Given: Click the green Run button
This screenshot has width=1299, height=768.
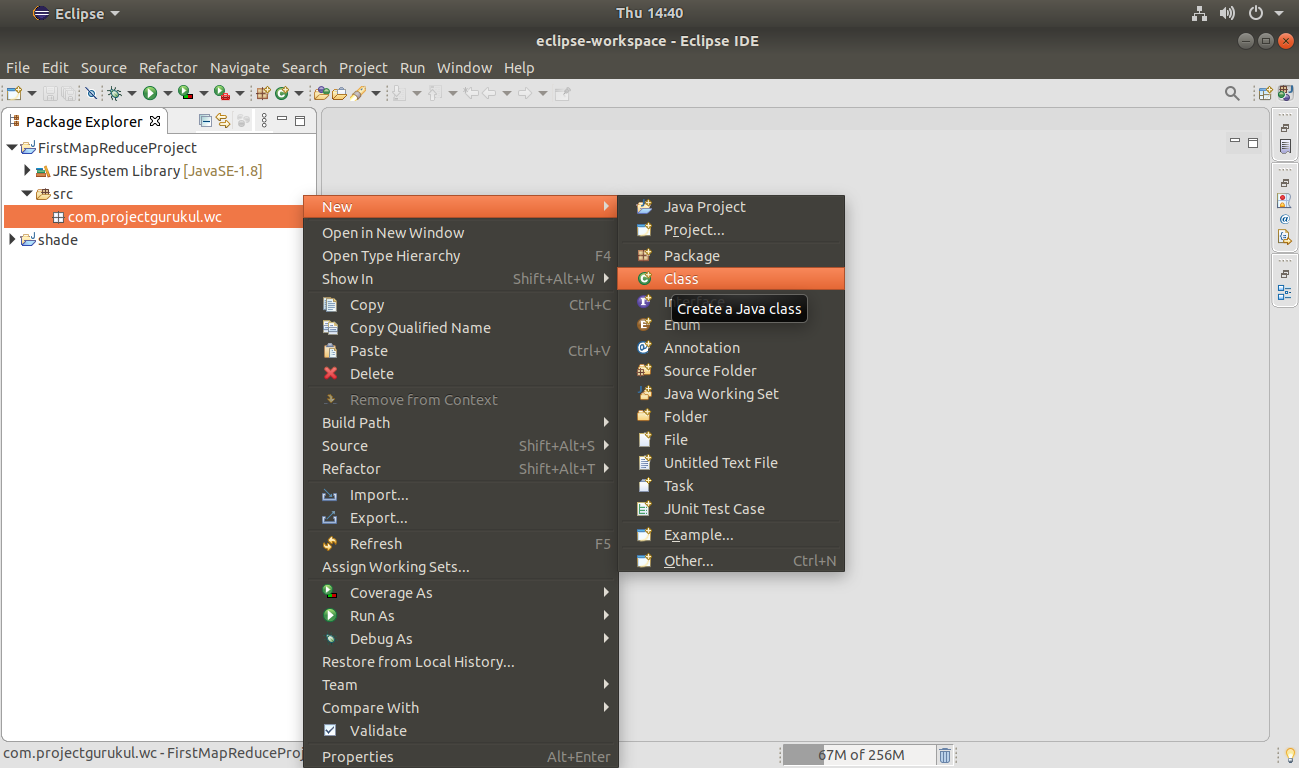Looking at the screenshot, I should pos(150,93).
